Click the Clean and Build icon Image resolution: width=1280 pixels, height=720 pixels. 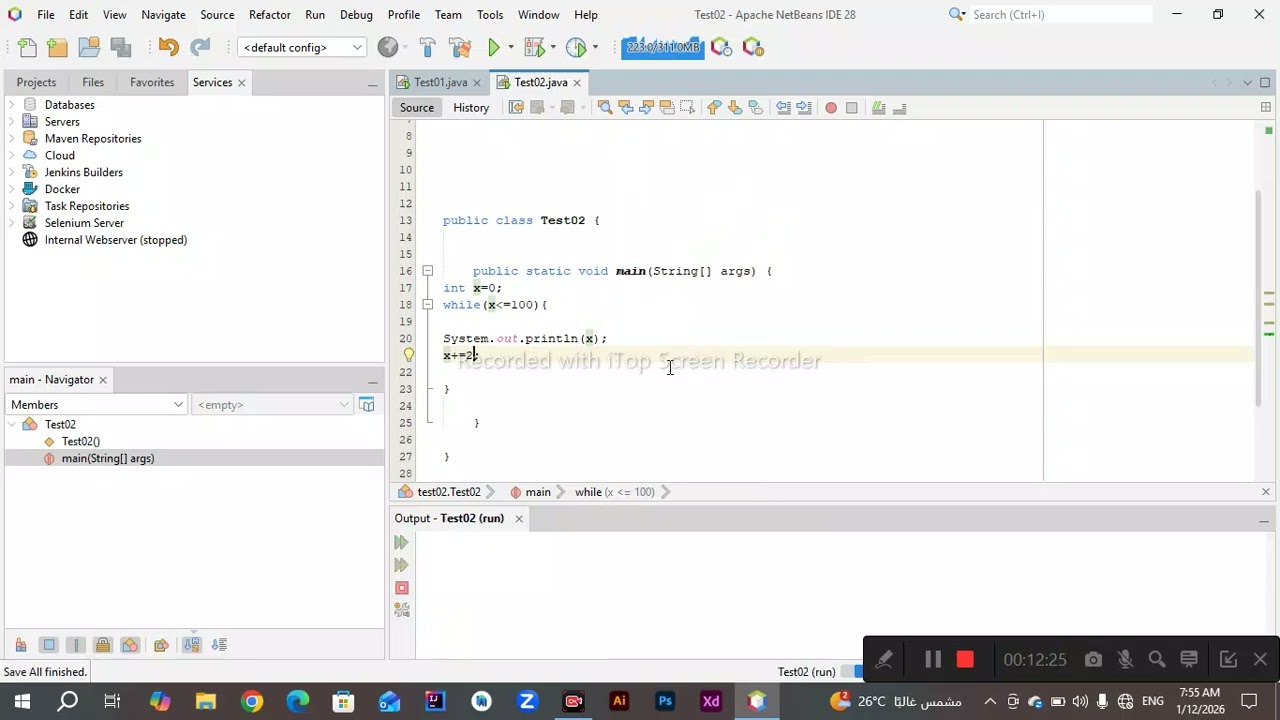point(460,47)
